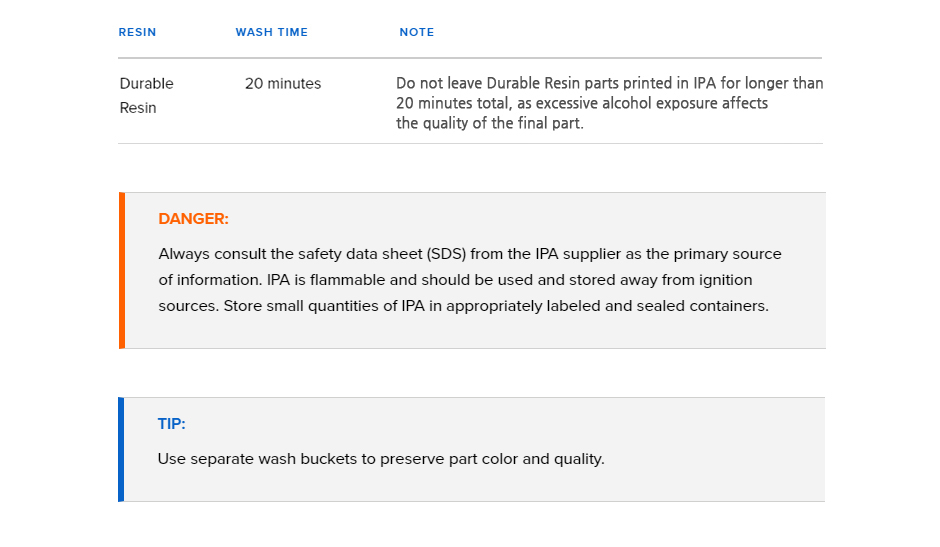The width and height of the screenshot is (940, 547).
Task: Click the NOTE column header
Action: click(417, 32)
